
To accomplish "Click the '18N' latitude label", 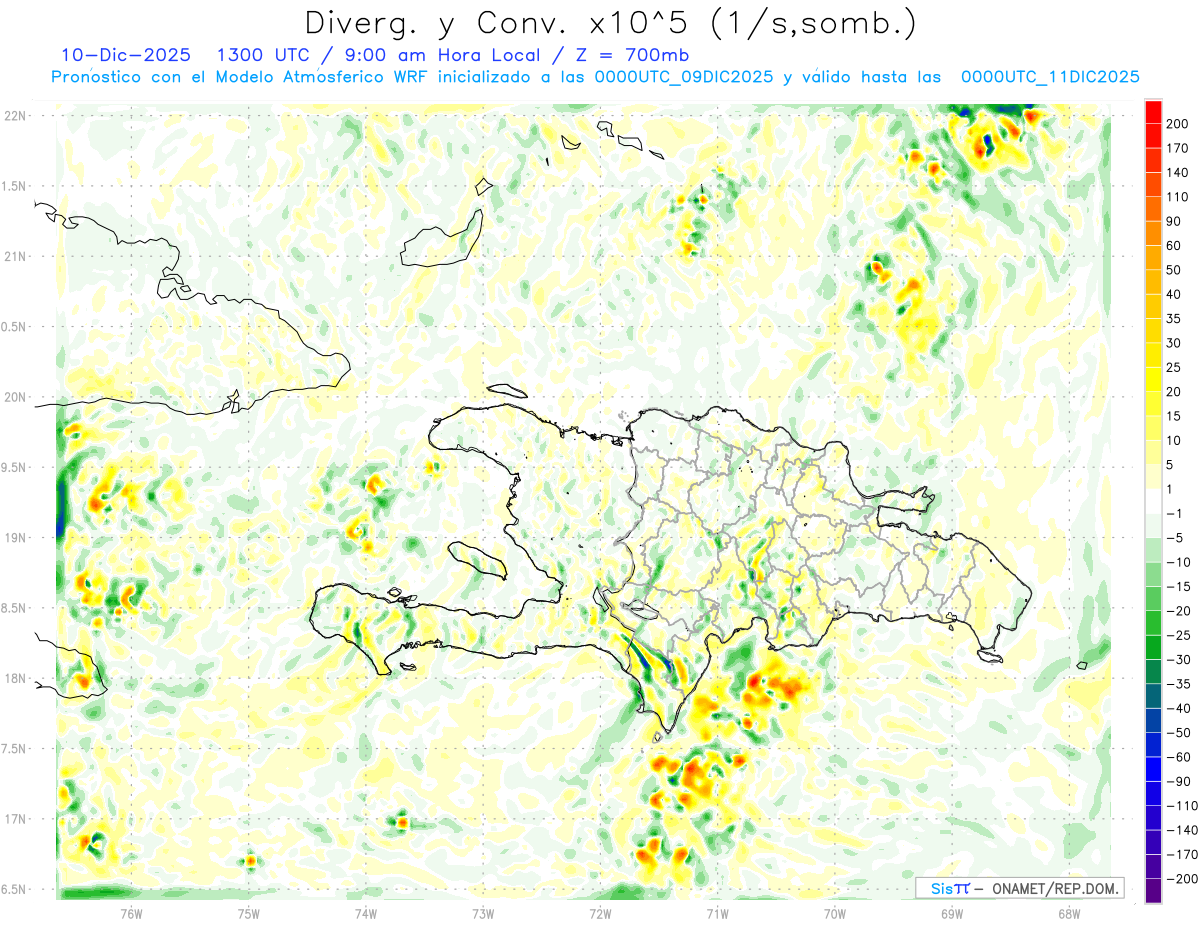I will pos(14,679).
